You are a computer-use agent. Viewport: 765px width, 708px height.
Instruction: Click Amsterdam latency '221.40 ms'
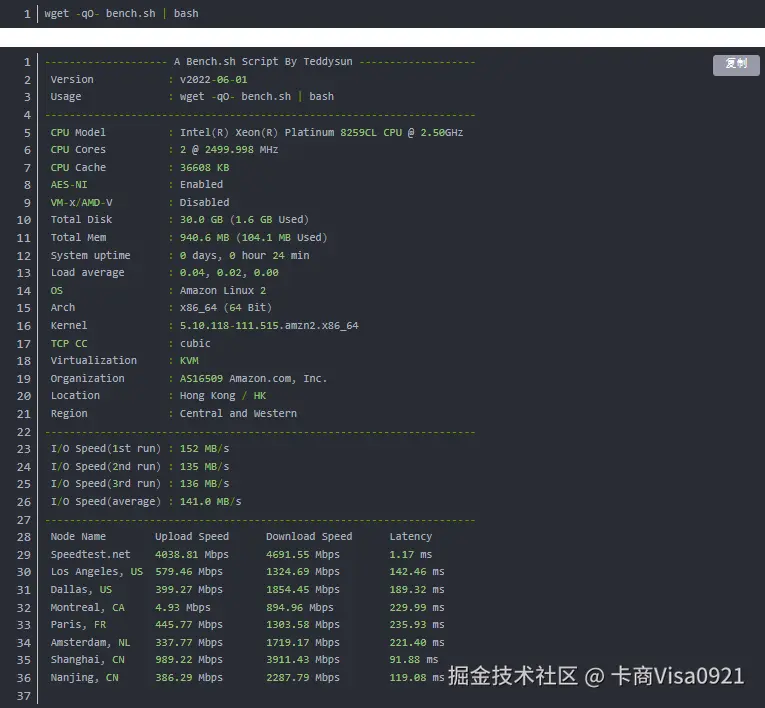point(417,643)
